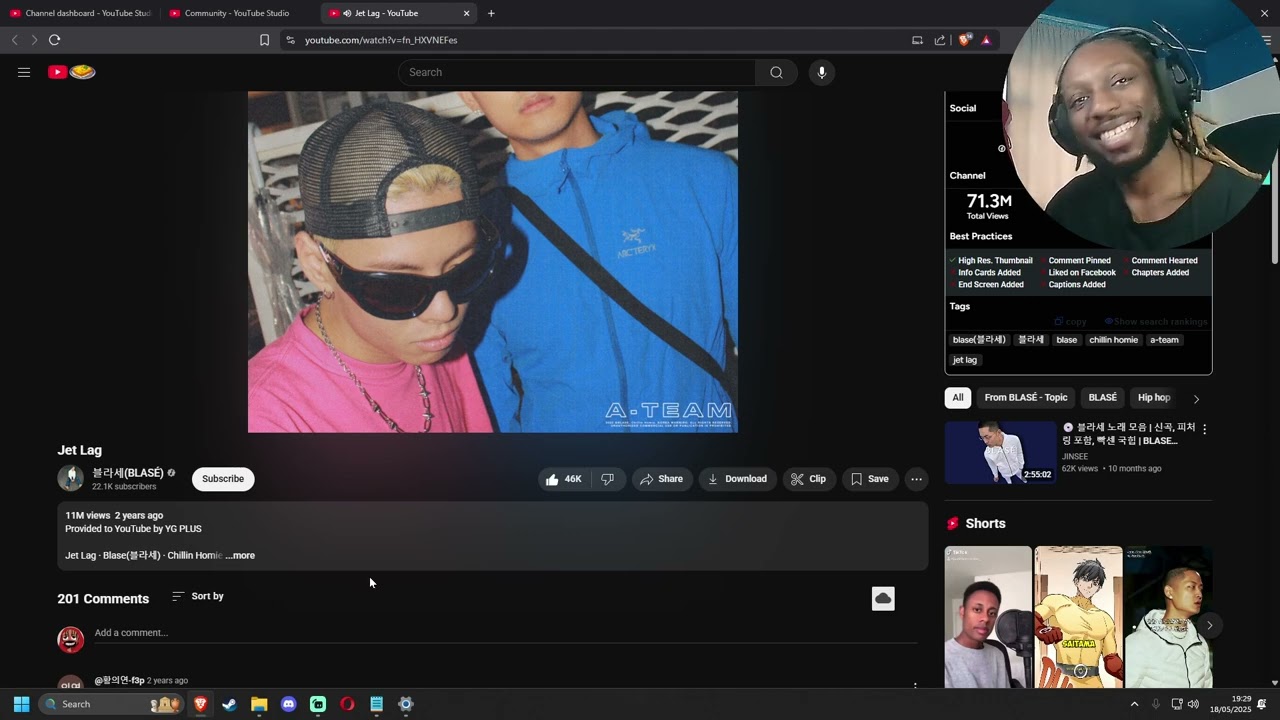Click the blase tag chip
1280x720 pixels.
(1067, 340)
